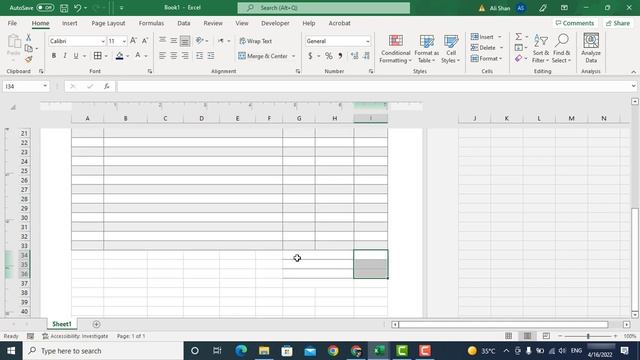The image size is (640, 360).
Task: Apply accounting dollar format
Action: point(310,56)
